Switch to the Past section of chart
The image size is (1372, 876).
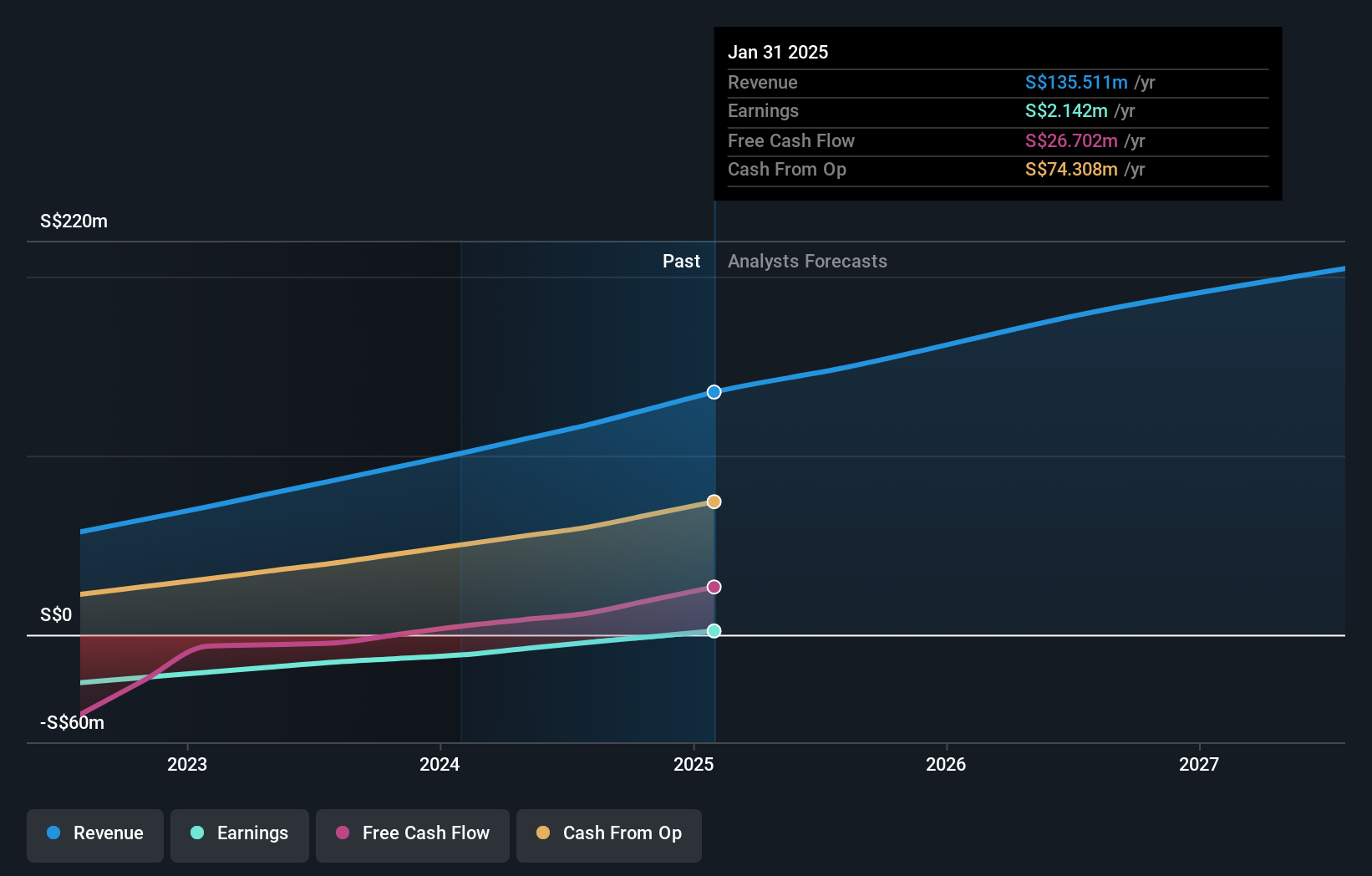pyautogui.click(x=681, y=261)
